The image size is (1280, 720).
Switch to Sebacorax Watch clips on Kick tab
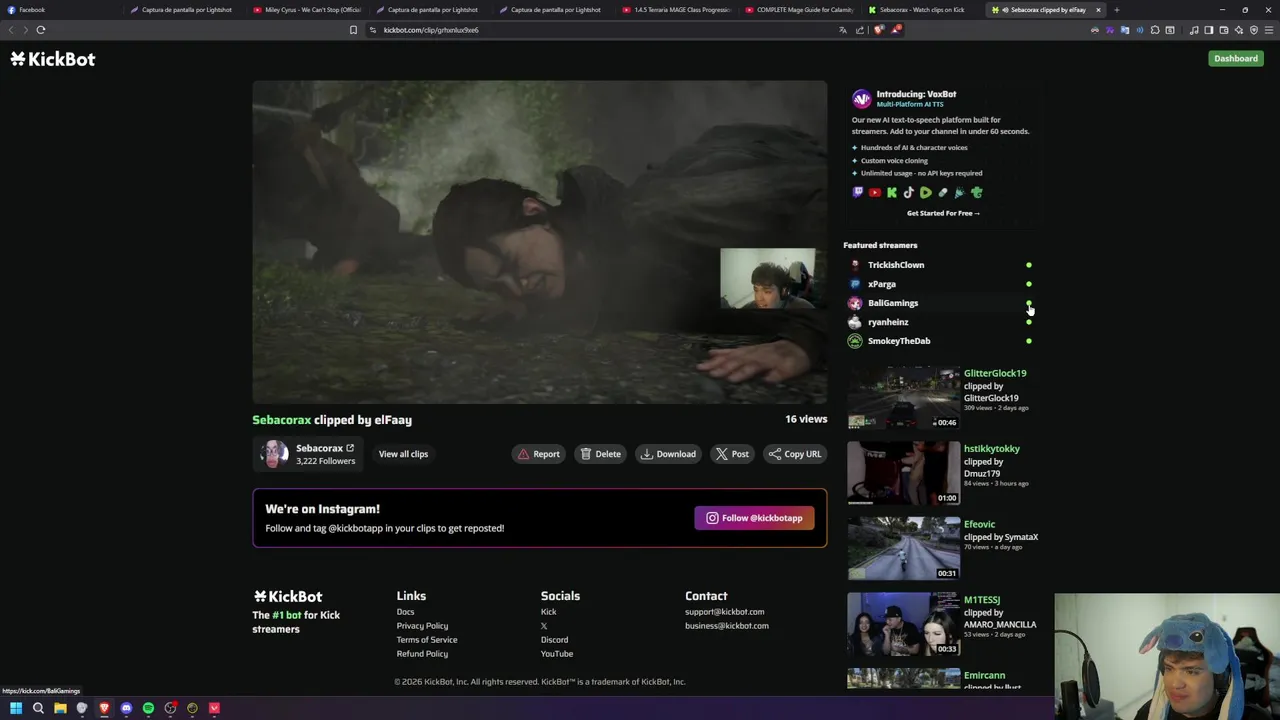click(922, 10)
